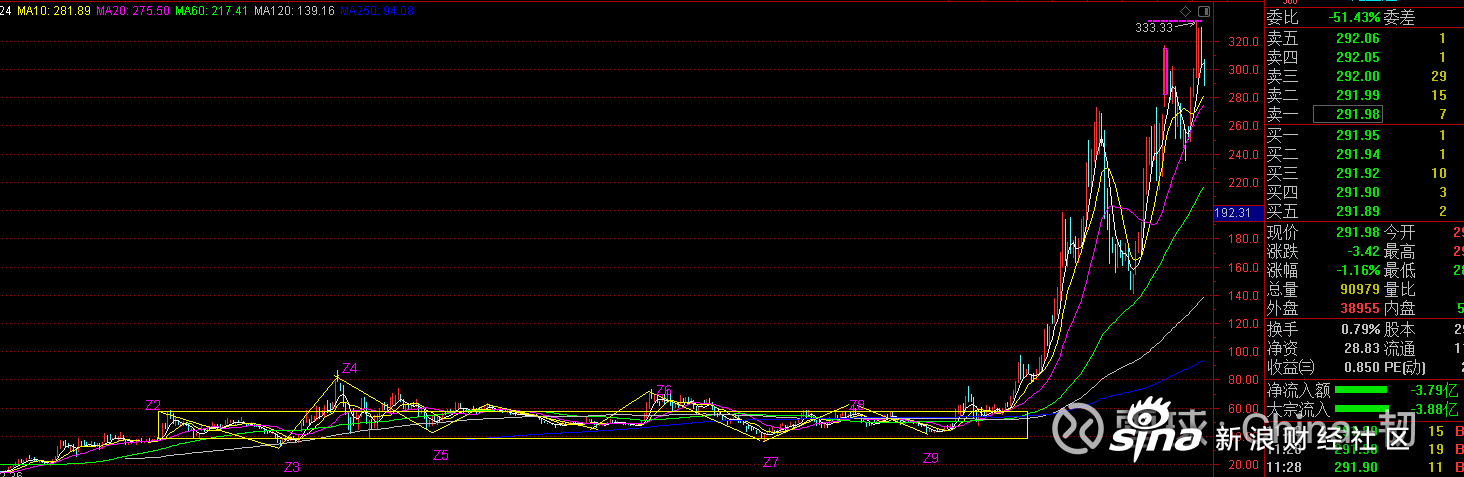Select the MA250: 94.08 indicator label
This screenshot has height=477, width=1464.
point(377,10)
